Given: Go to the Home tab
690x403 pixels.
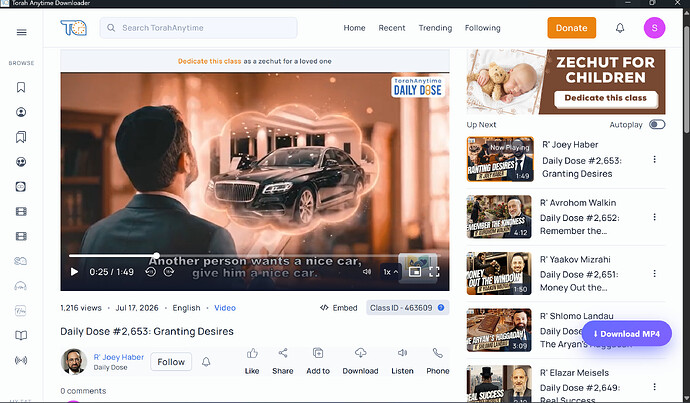Looking at the screenshot, I should pyautogui.click(x=354, y=28).
